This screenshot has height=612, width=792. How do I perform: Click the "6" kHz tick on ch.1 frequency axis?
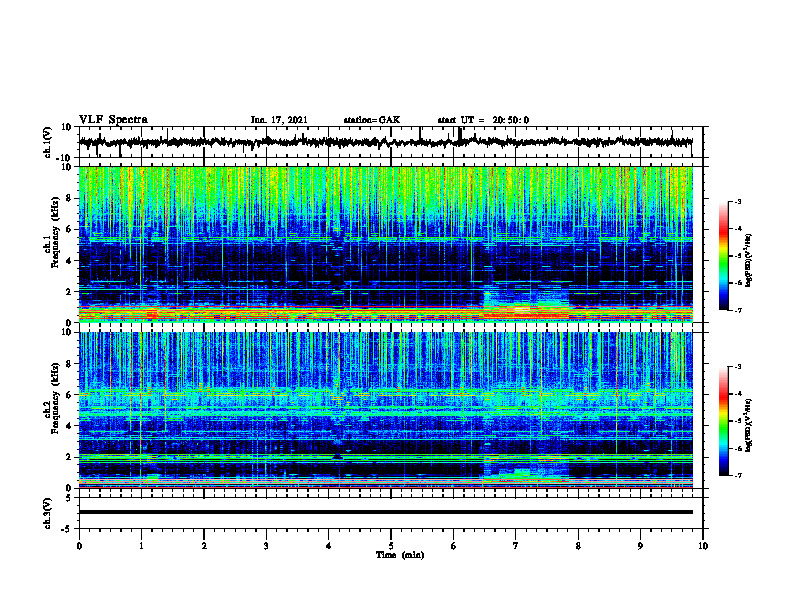(x=69, y=229)
